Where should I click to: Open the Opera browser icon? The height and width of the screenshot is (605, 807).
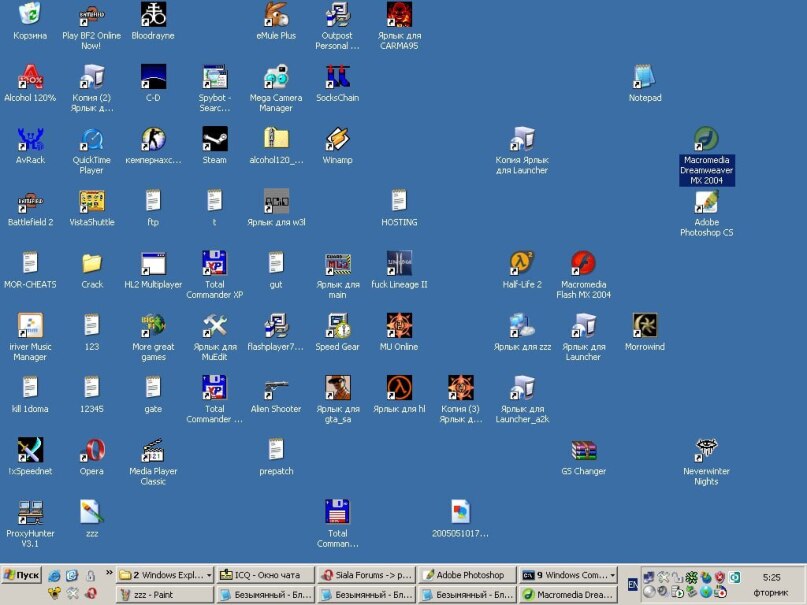(92, 450)
